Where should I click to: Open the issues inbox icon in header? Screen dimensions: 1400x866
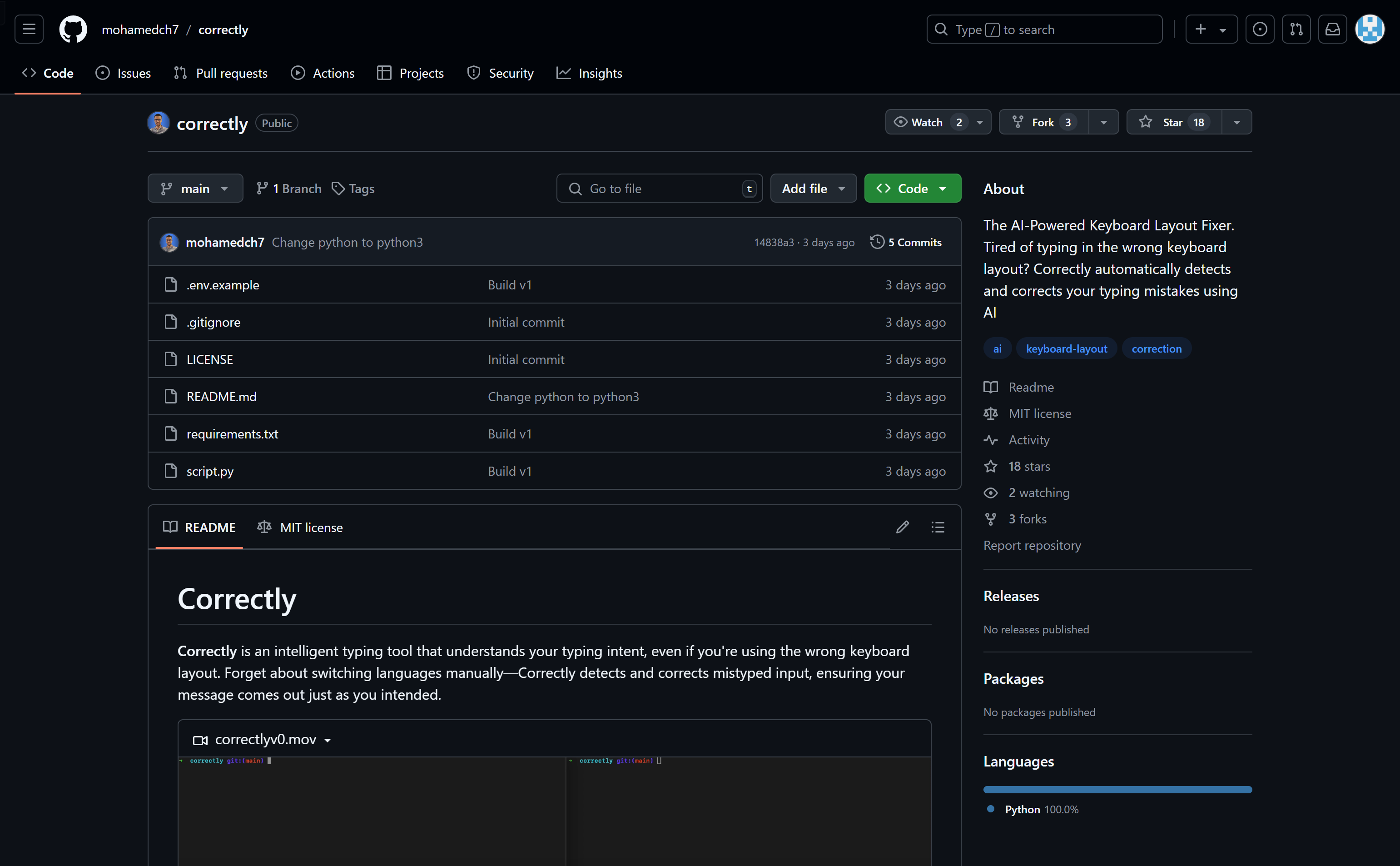tap(1260, 29)
